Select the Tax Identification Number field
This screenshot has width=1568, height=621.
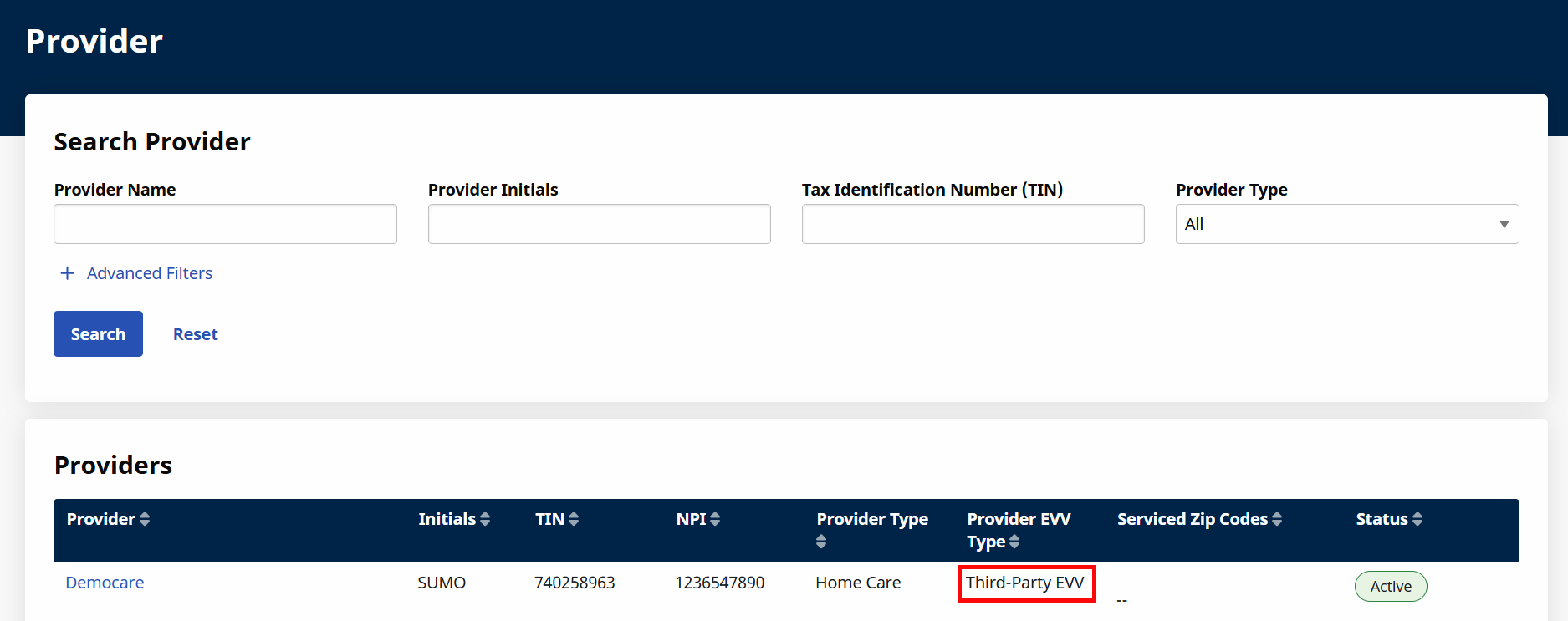(973, 224)
